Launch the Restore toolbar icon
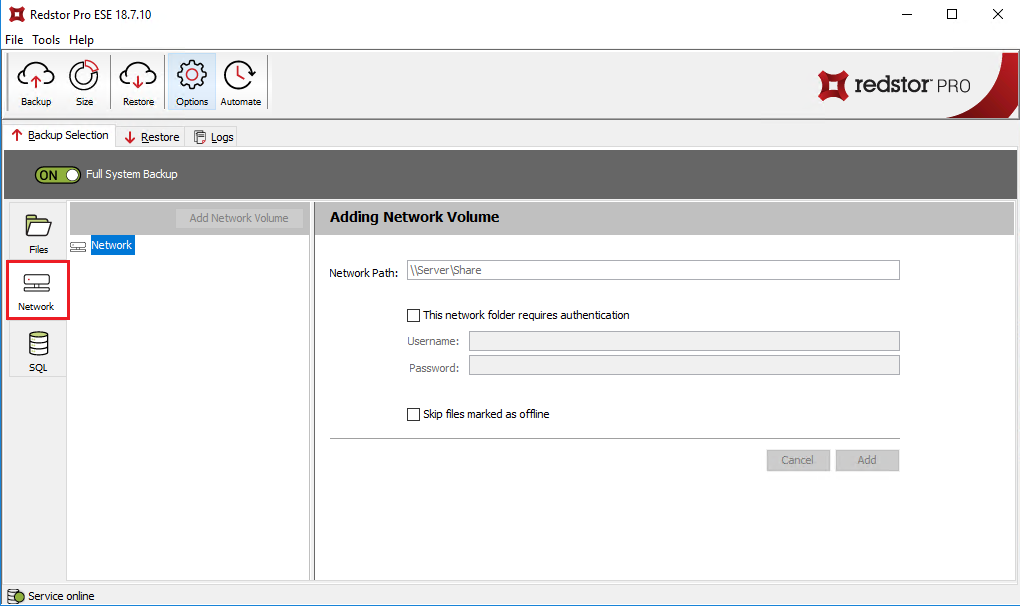This screenshot has width=1020, height=606. (x=138, y=82)
